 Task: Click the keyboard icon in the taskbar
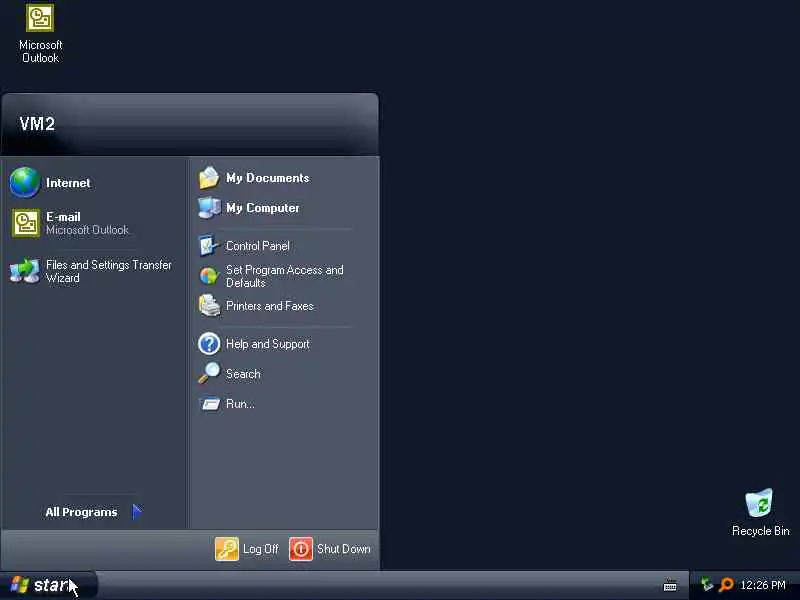coord(670,586)
